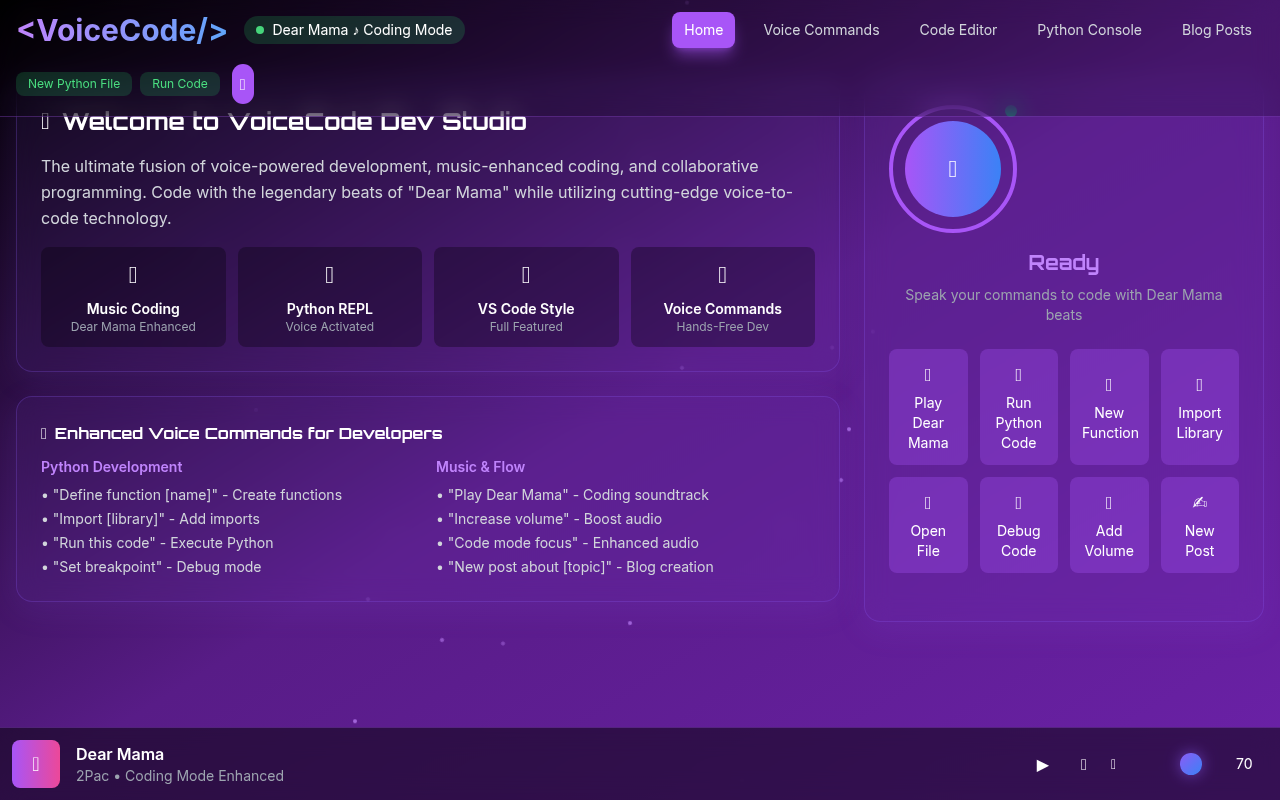This screenshot has width=1280, height=800.
Task: Click the Add Volume quick action
Action: point(1109,525)
